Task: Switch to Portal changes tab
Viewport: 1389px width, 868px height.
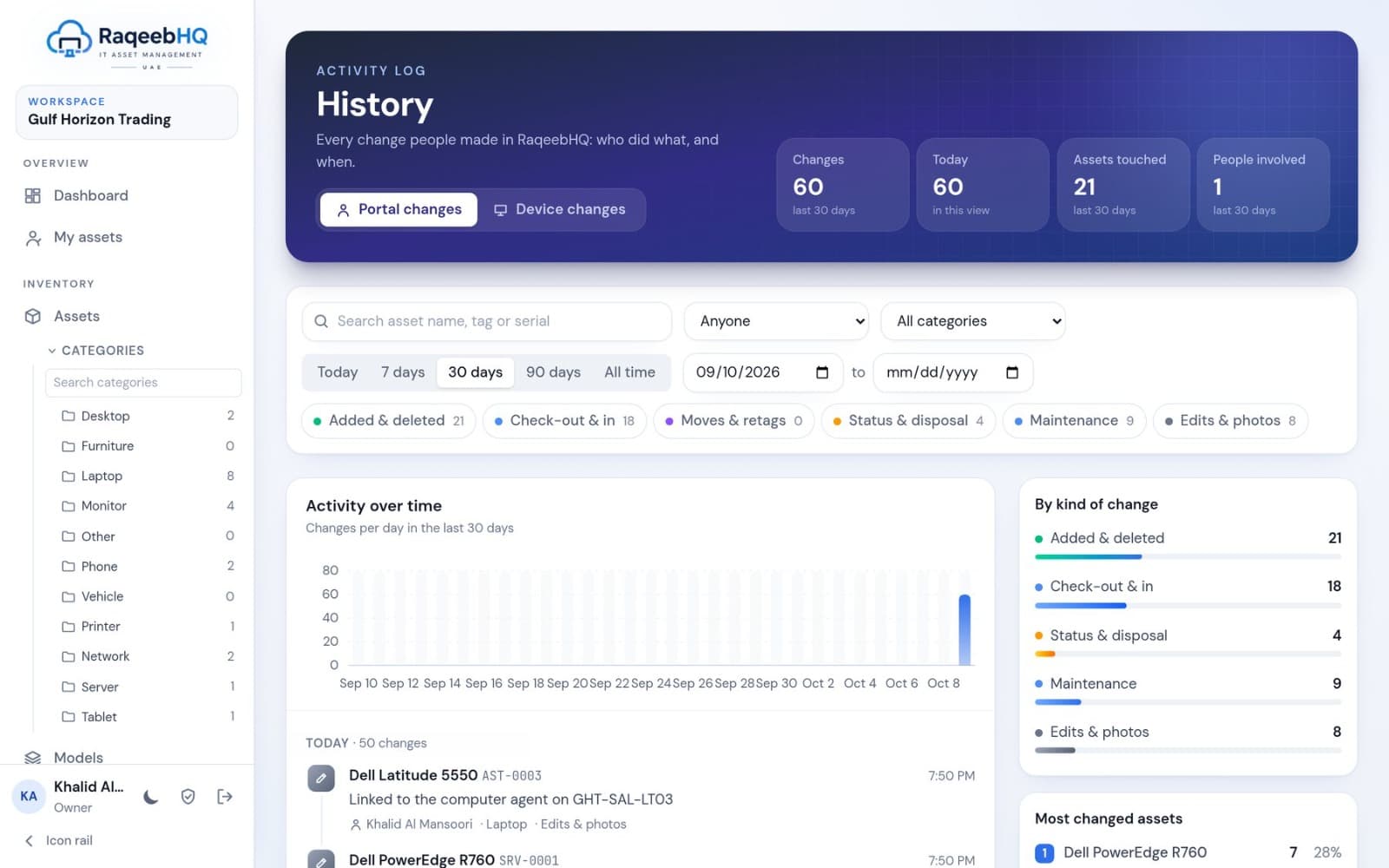Action: click(x=399, y=209)
